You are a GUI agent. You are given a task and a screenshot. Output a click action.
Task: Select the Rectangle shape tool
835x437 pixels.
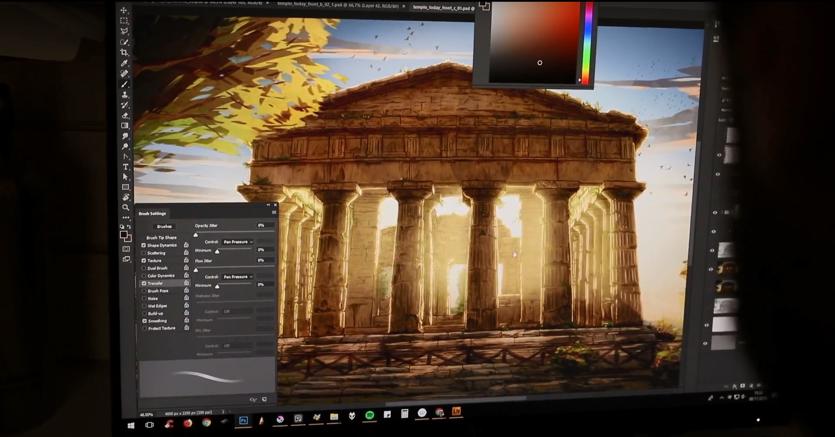[126, 187]
